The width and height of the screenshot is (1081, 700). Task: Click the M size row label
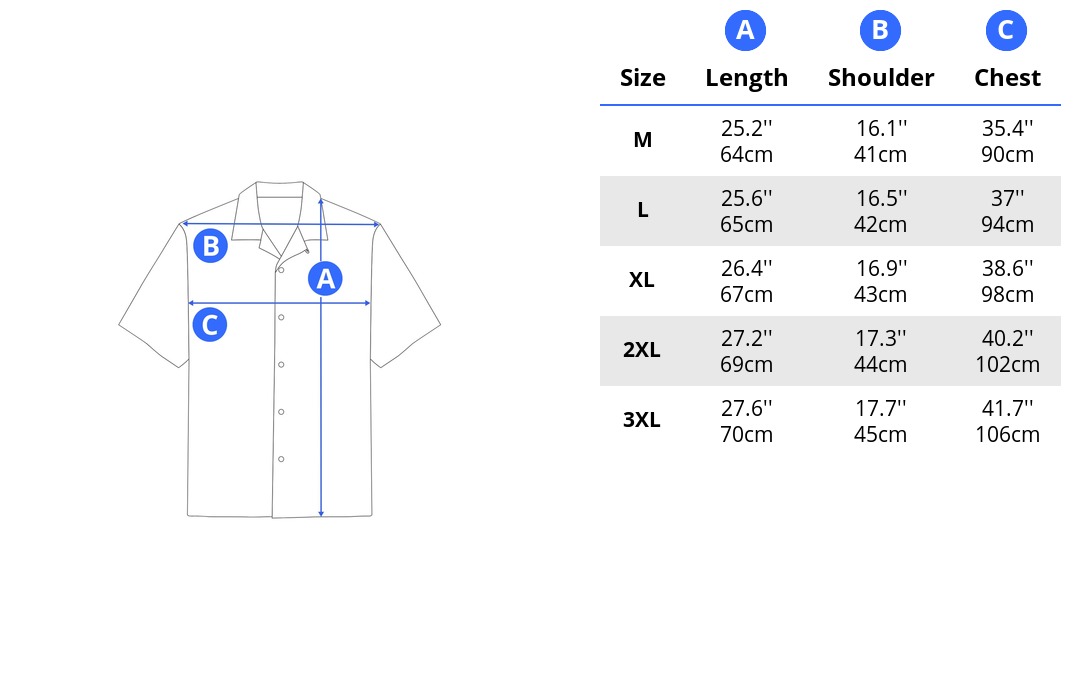pos(643,140)
